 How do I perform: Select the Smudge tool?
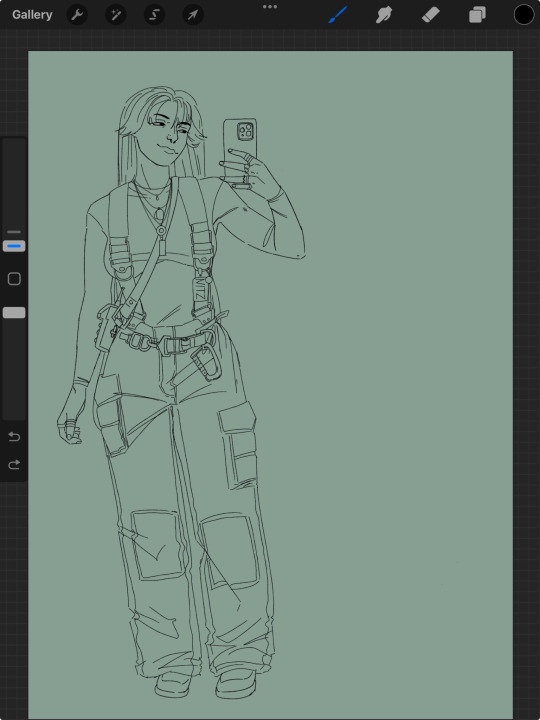coord(383,15)
